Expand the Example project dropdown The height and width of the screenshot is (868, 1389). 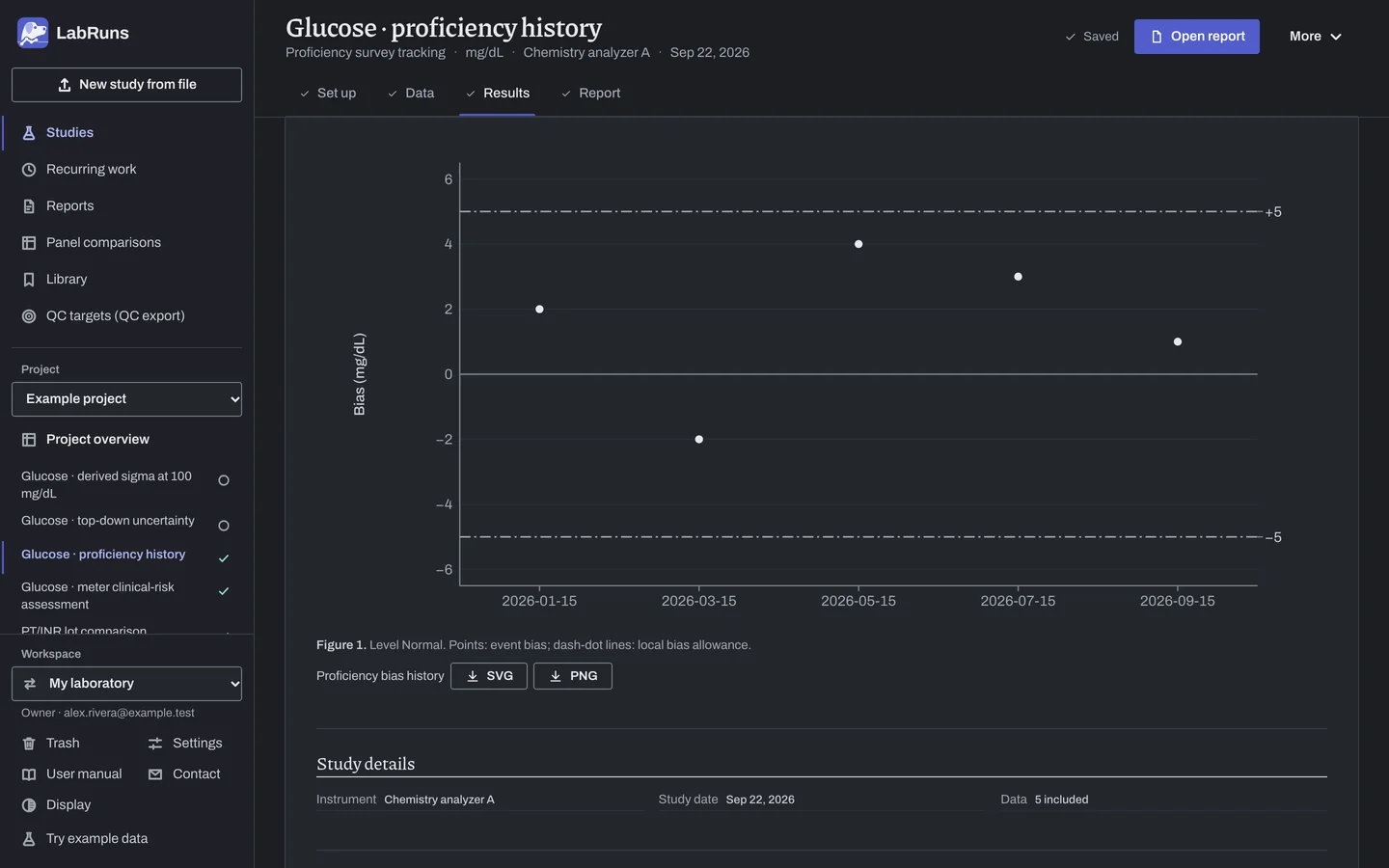point(126,399)
